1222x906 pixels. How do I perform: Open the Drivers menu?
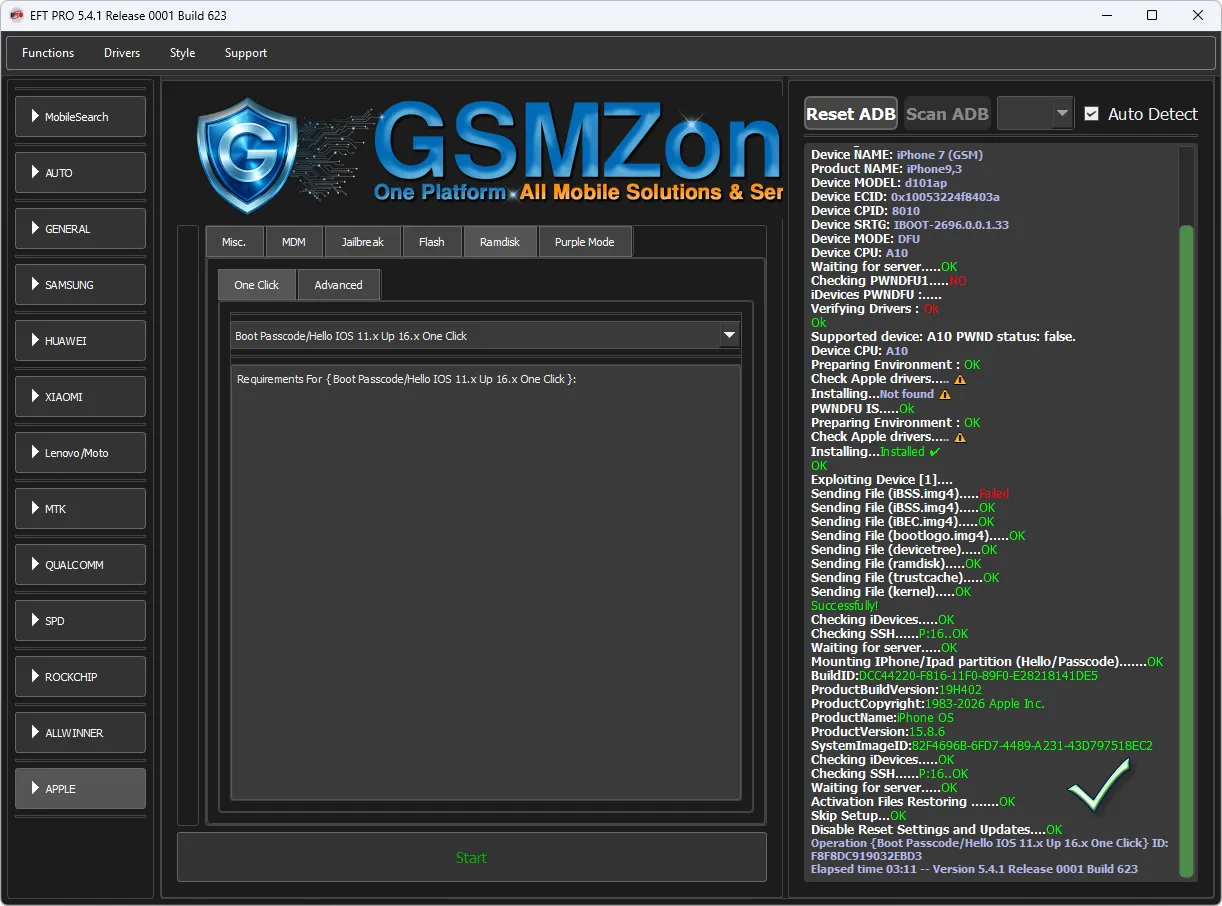(x=122, y=53)
